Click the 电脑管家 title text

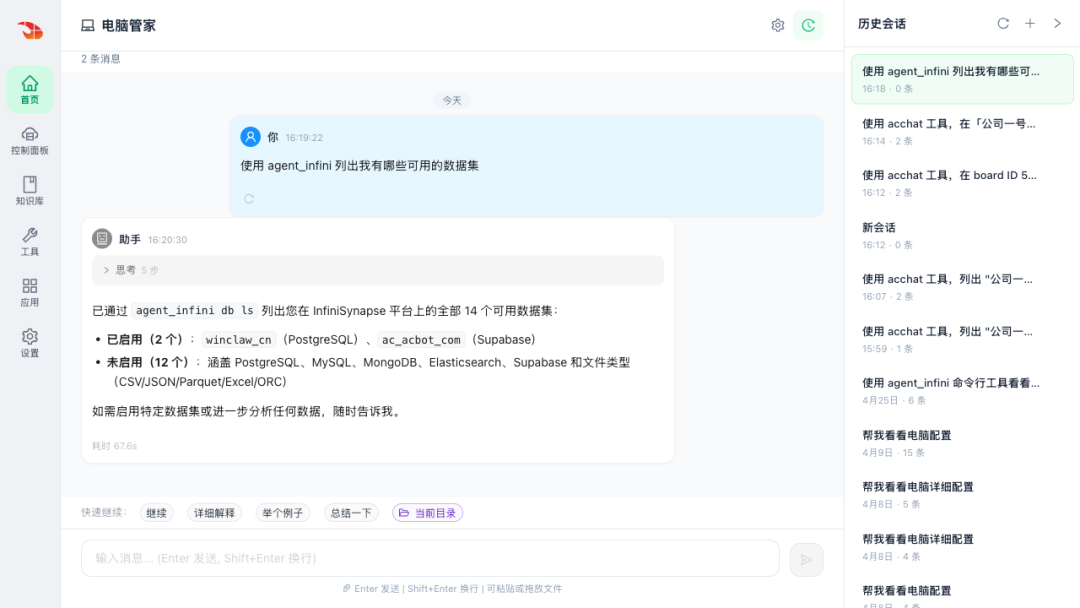pyautogui.click(x=129, y=25)
